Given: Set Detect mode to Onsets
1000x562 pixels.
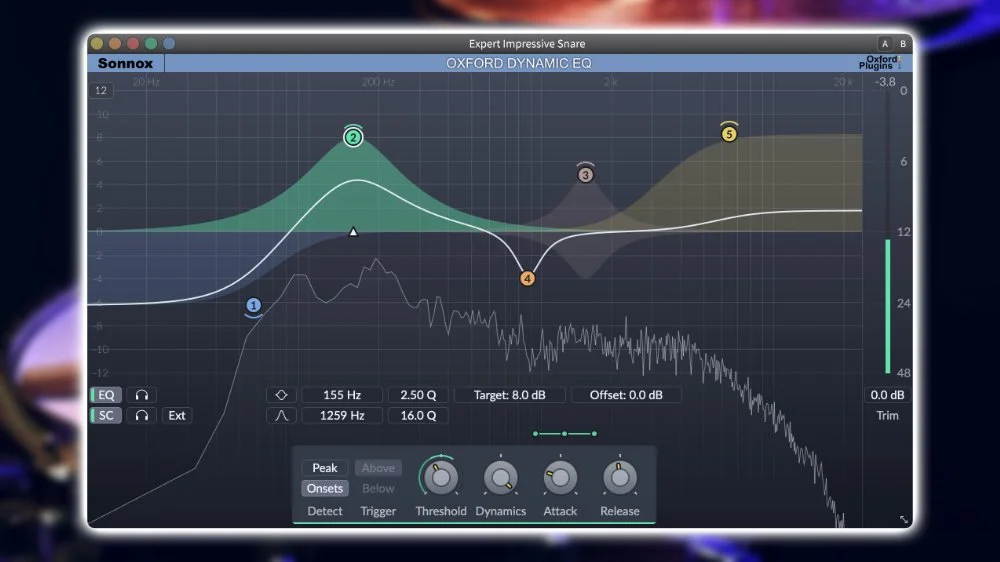Looking at the screenshot, I should click(x=325, y=488).
